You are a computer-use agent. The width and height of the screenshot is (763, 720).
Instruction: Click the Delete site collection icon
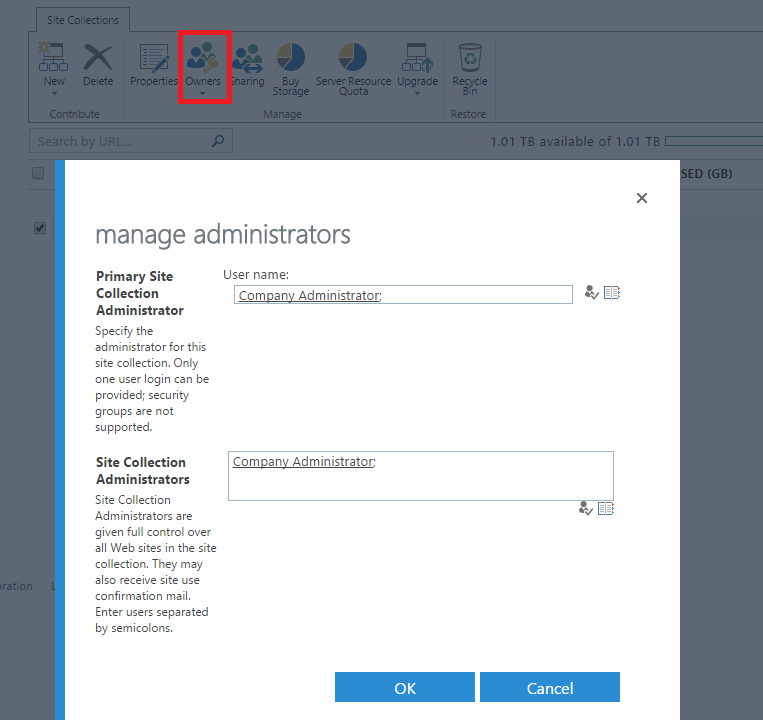[x=98, y=57]
